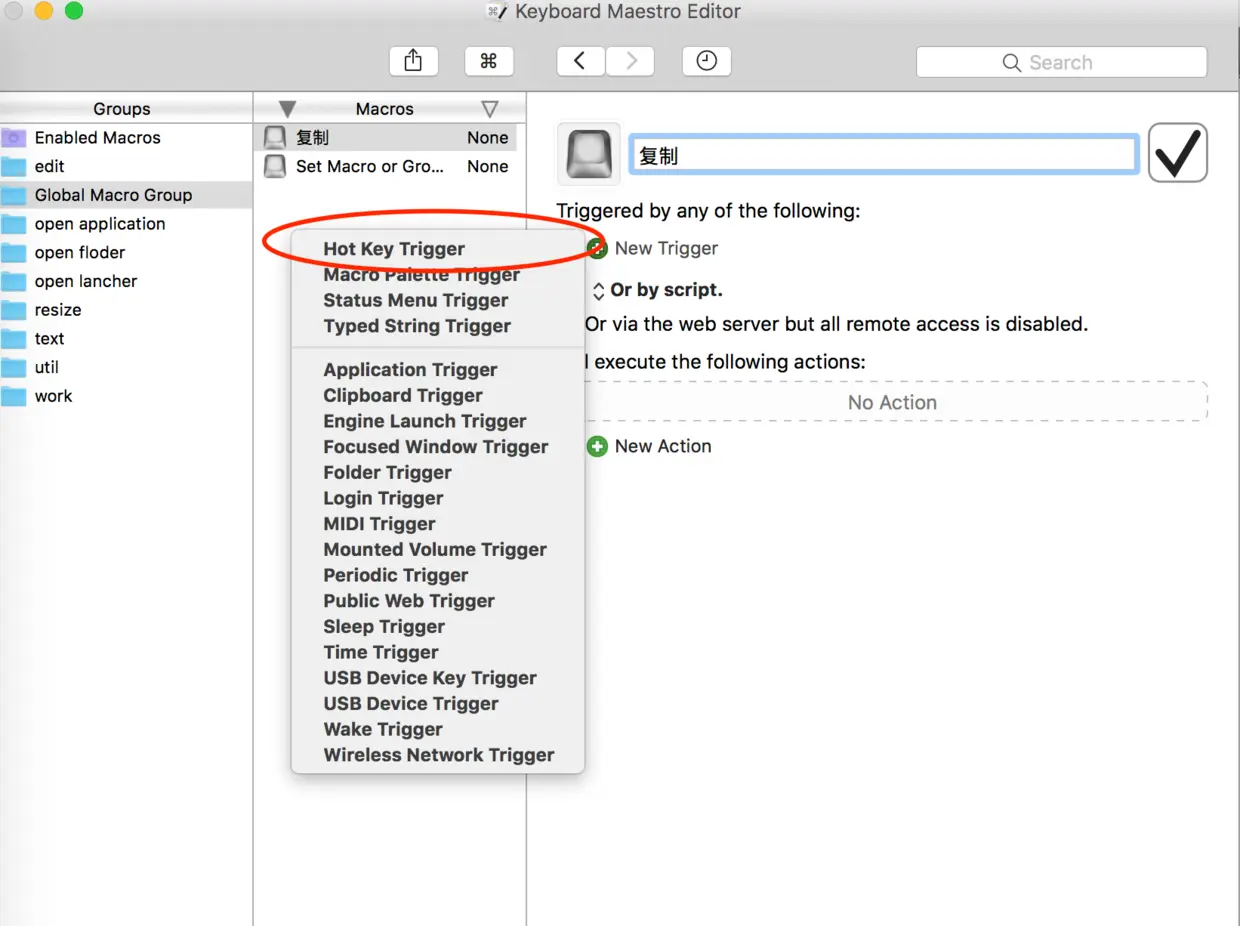
Task: Choose Typed String Trigger
Action: click(438, 326)
